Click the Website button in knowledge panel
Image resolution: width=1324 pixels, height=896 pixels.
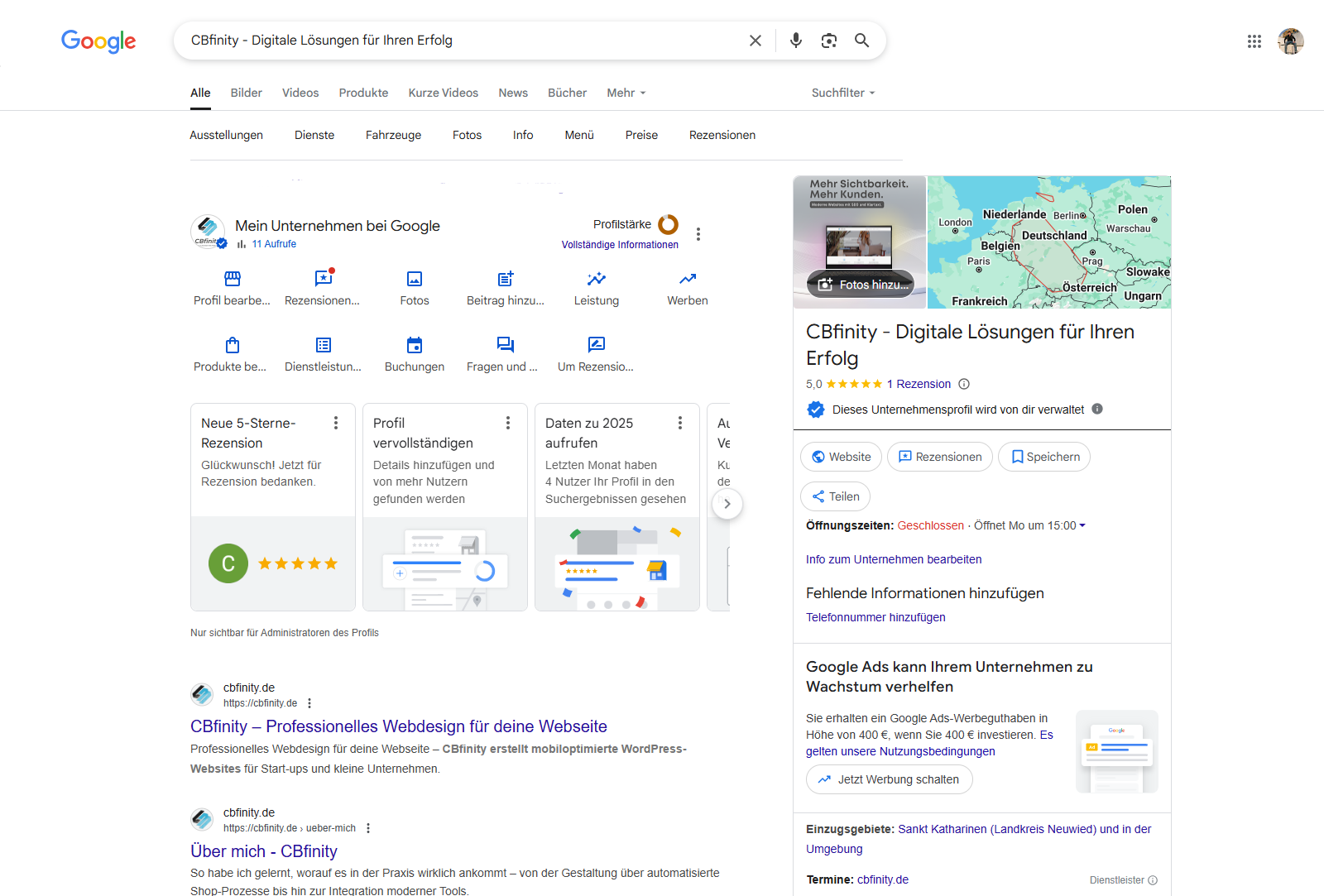click(841, 457)
